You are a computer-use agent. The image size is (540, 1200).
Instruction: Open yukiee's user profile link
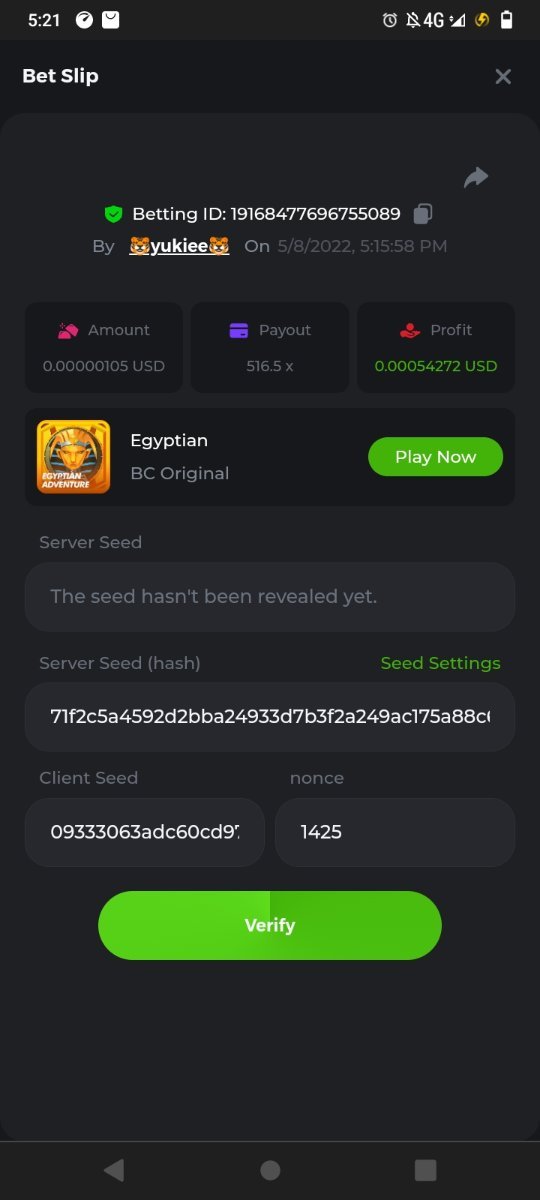(179, 246)
